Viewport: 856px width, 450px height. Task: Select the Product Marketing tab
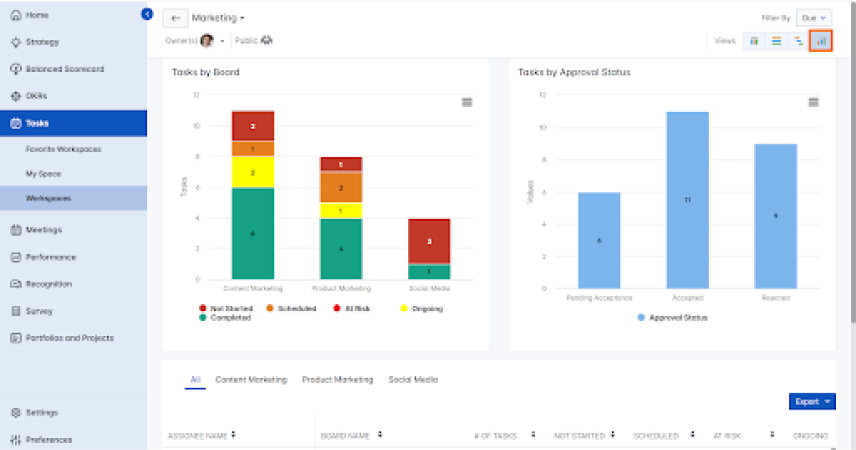point(337,380)
